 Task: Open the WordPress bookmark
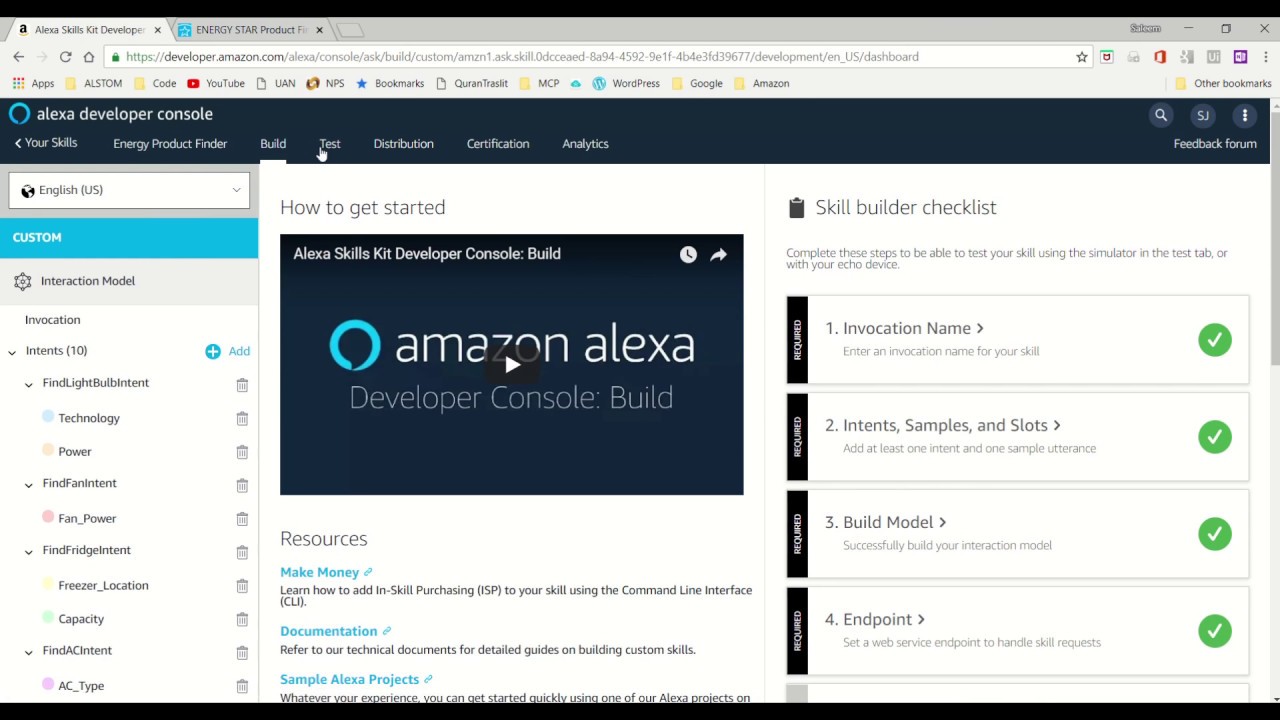coord(625,84)
